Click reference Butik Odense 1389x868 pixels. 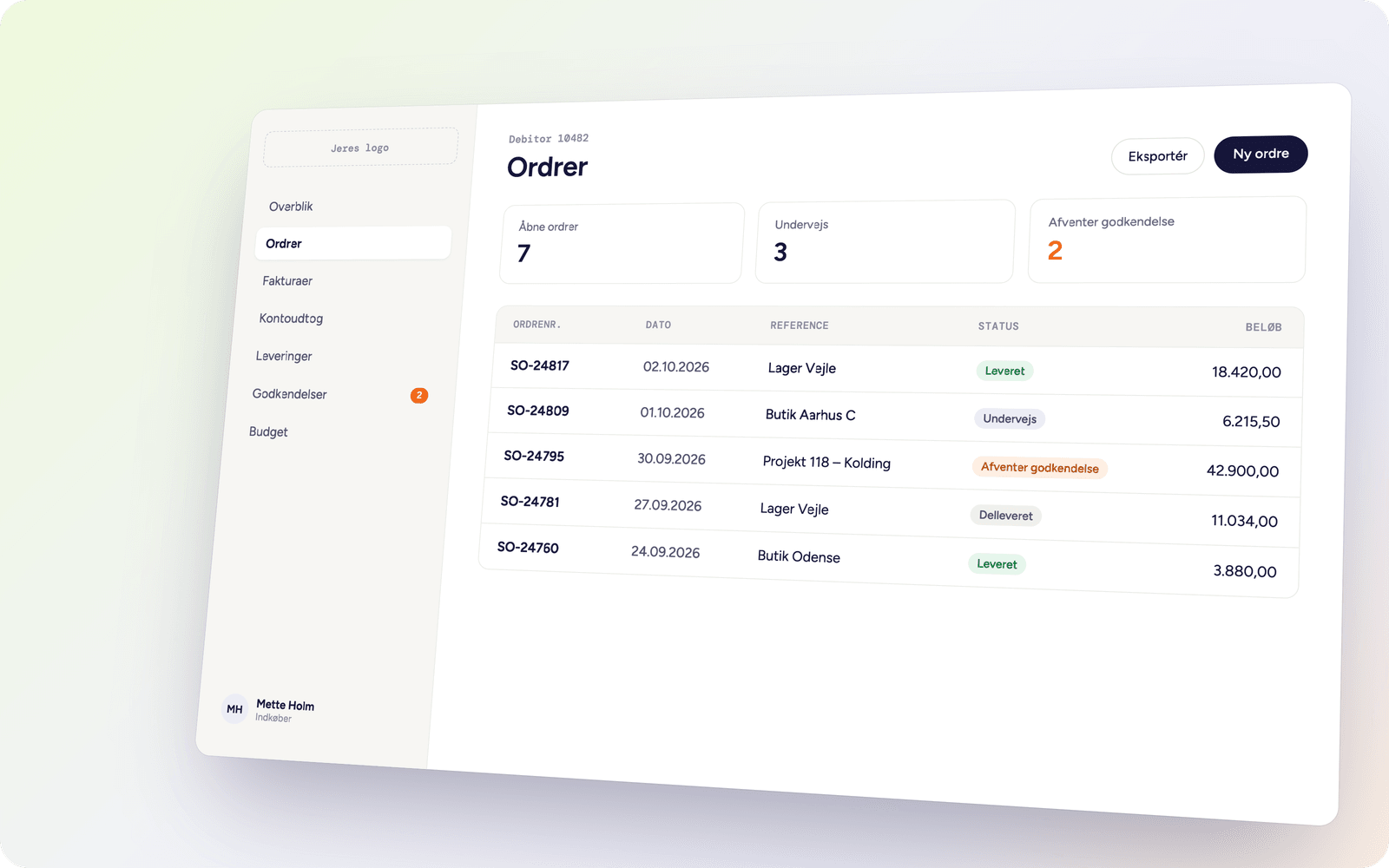coord(799,556)
